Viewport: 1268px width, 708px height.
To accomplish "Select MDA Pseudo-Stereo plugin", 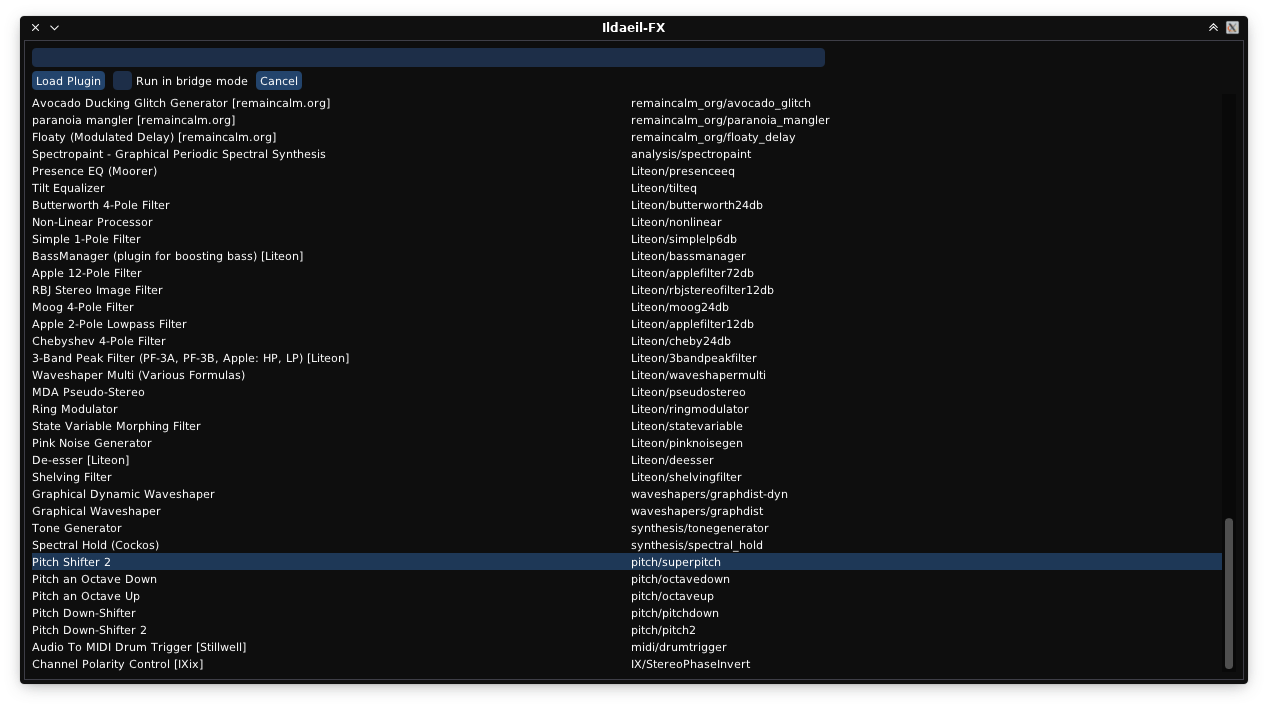I will [x=88, y=392].
